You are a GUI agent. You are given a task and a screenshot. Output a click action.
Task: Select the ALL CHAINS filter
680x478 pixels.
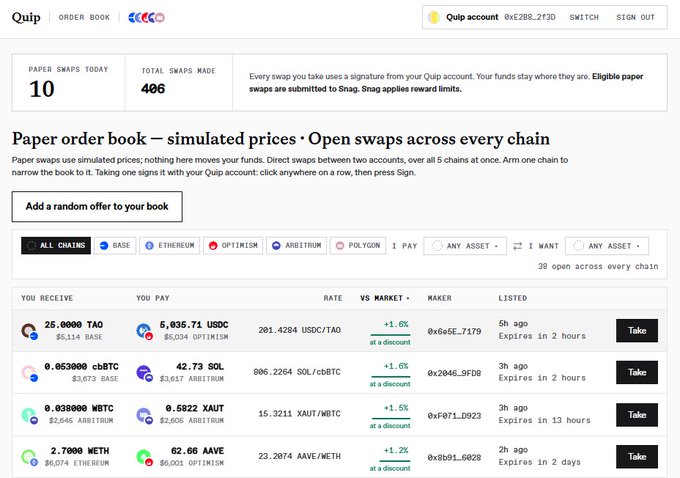tap(56, 246)
